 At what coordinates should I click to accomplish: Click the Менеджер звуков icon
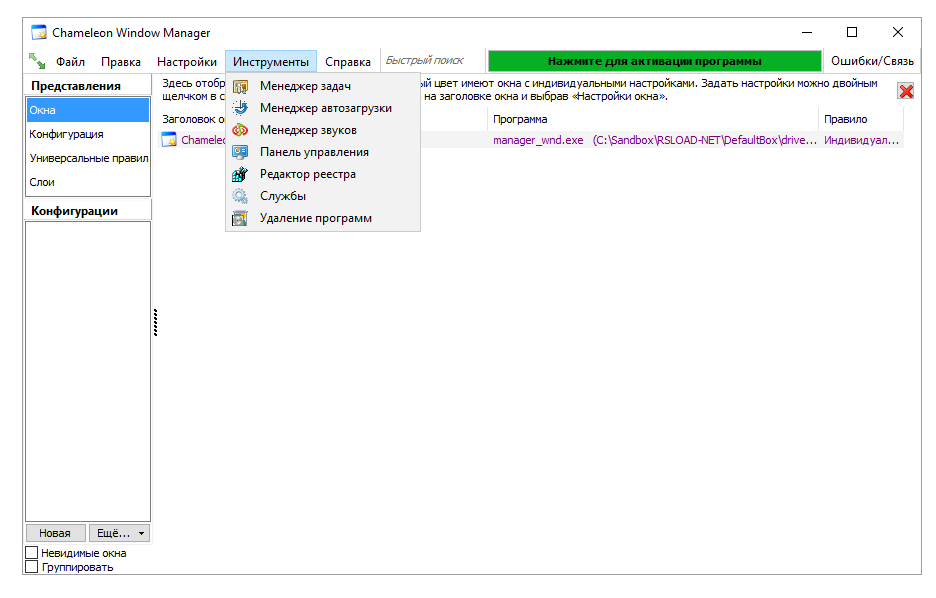(240, 130)
